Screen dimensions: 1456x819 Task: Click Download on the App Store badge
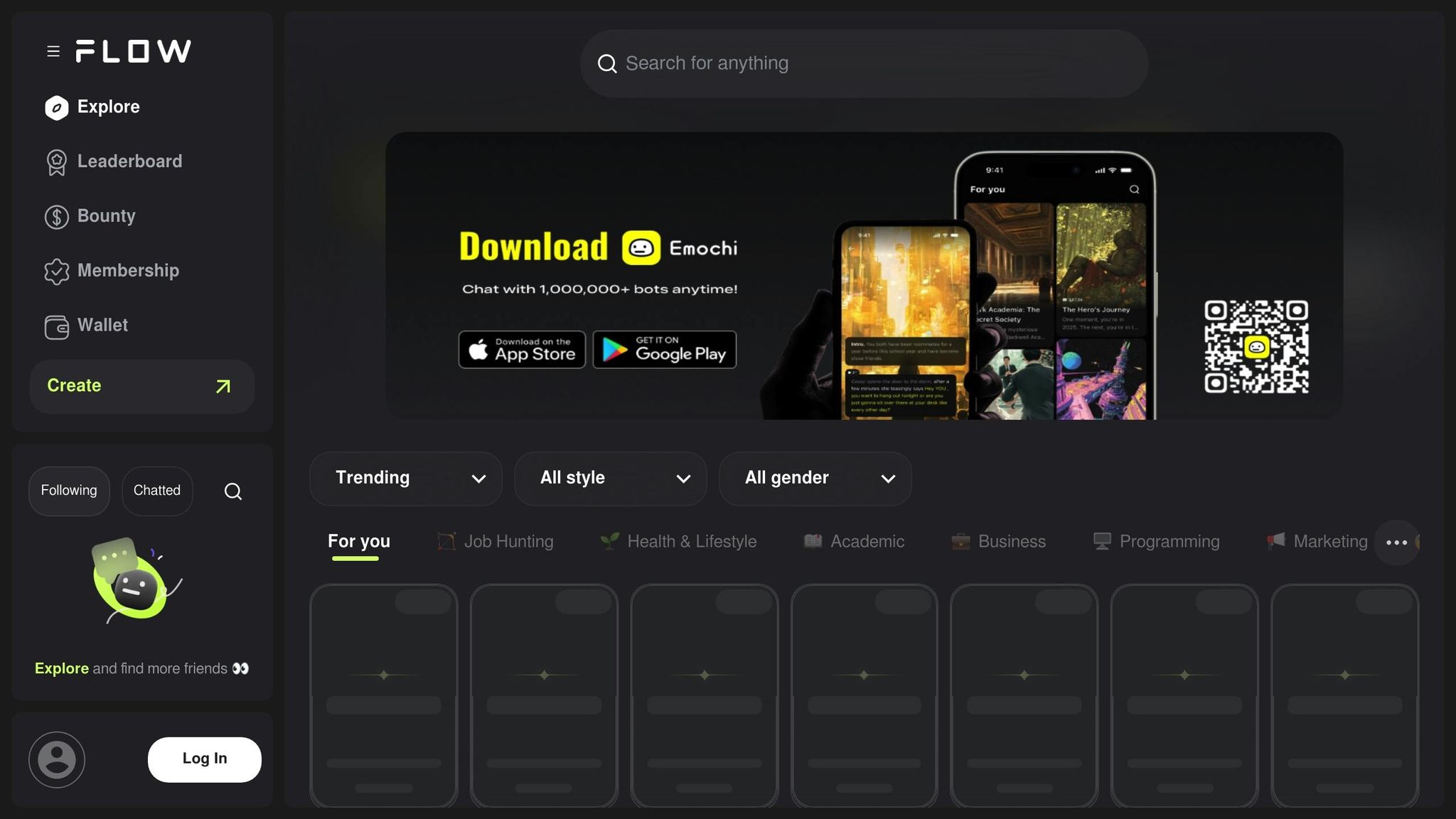tap(522, 350)
